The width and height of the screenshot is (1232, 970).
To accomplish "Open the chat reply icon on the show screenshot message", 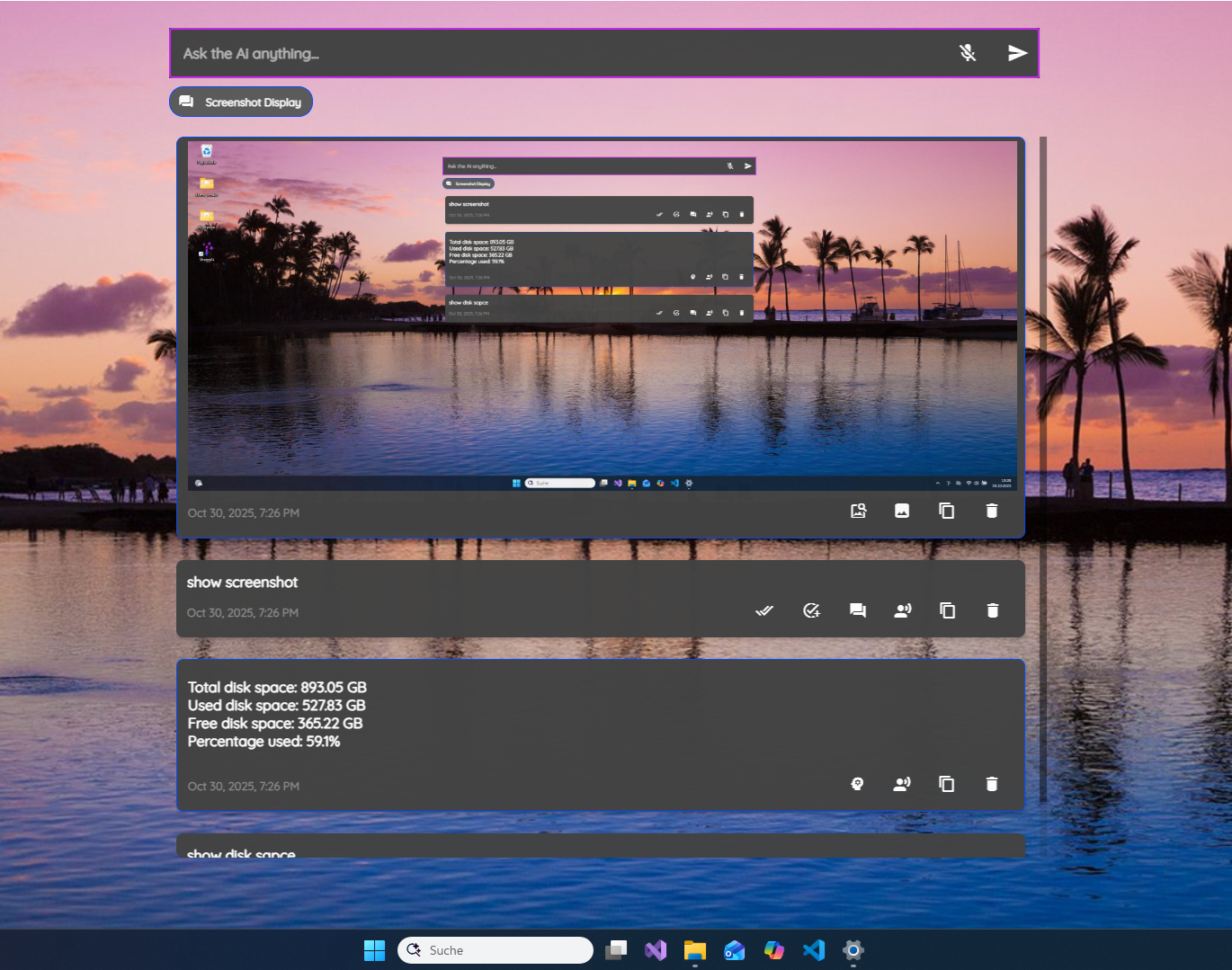I will tap(857, 610).
